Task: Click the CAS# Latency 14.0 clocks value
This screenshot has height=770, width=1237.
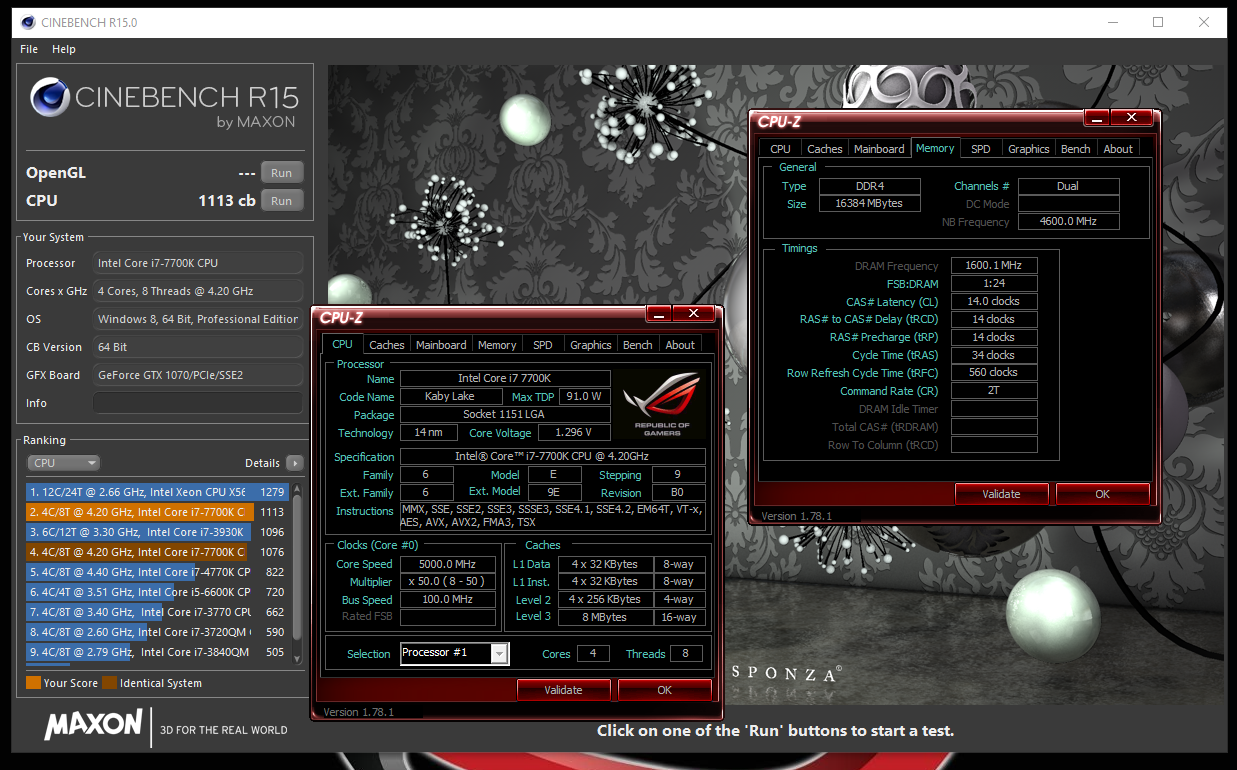Action: coord(993,301)
